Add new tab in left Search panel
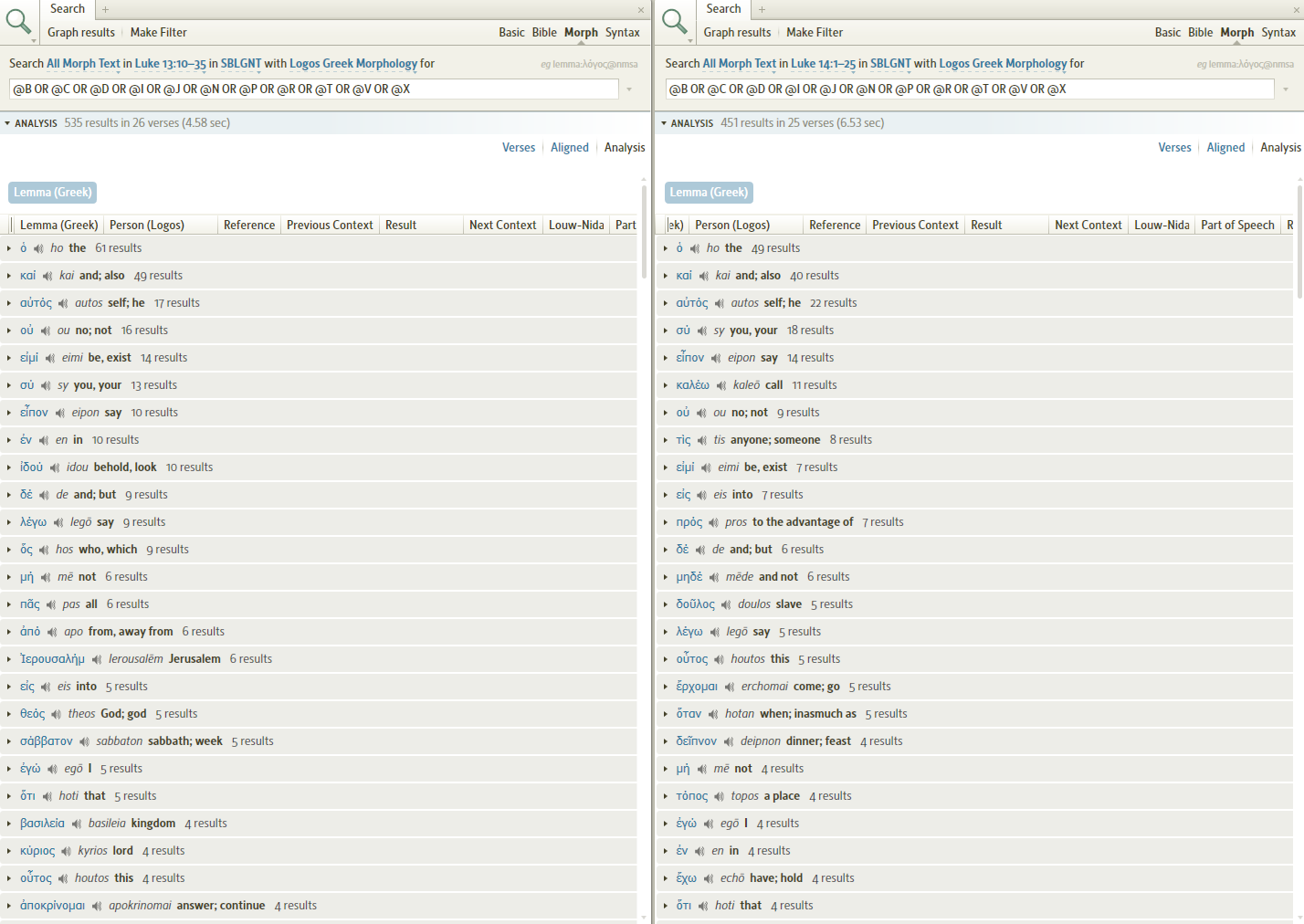Screen dimensions: 1304x924 106,9
